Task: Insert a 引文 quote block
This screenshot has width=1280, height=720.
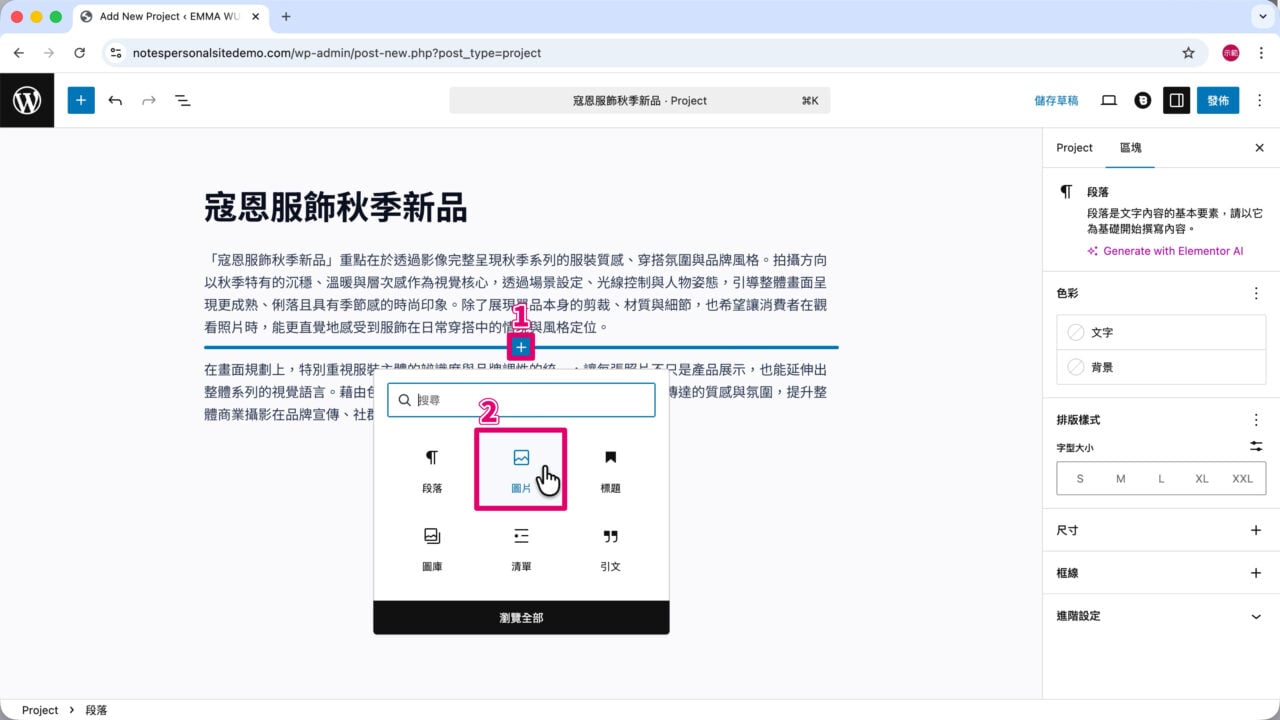Action: 610,549
